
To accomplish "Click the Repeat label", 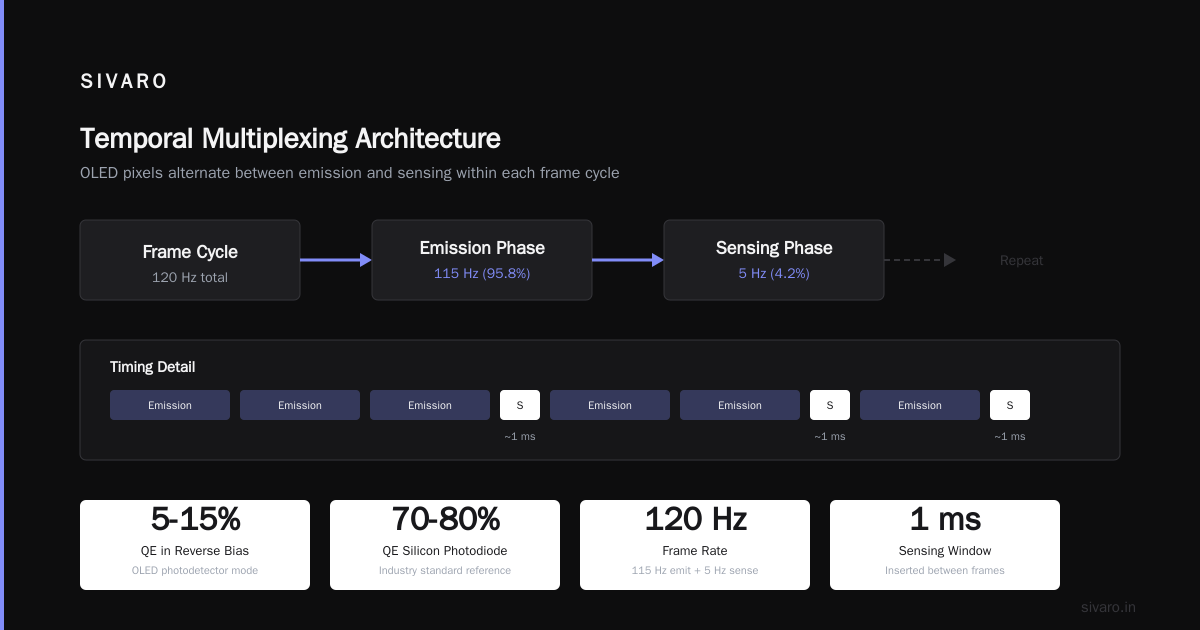I will click(x=1021, y=260).
